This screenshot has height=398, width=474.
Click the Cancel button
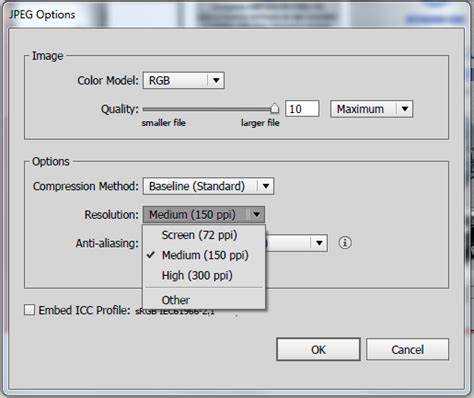click(407, 349)
